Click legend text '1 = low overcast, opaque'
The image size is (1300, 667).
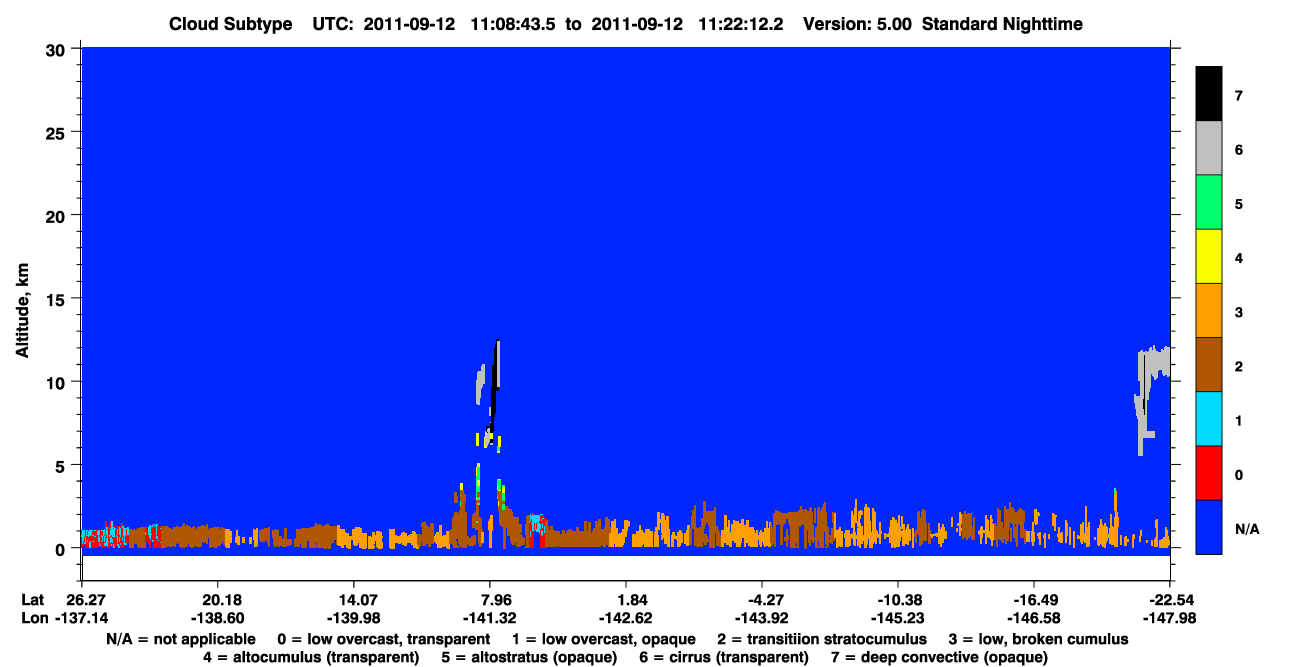[606, 639]
